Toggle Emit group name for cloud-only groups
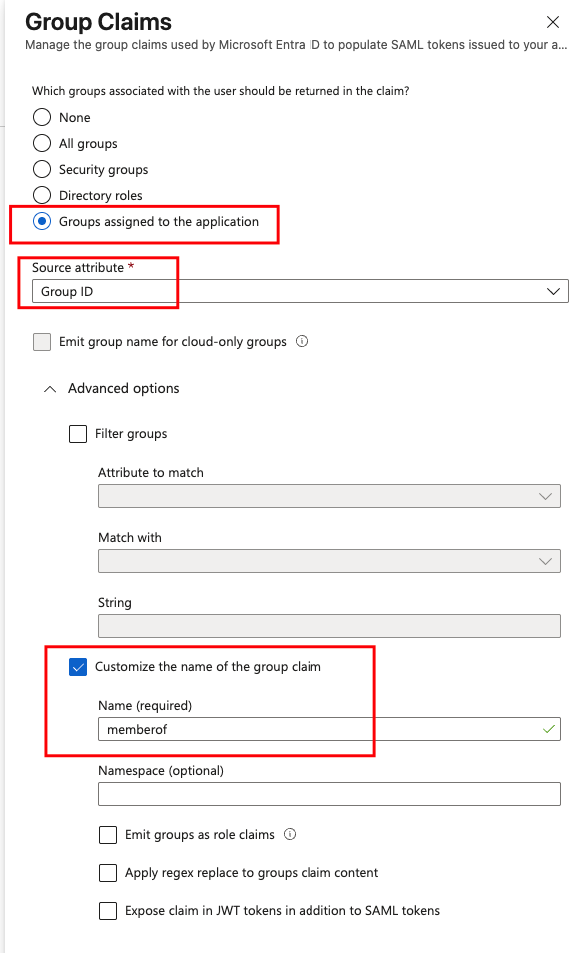Image resolution: width=585 pixels, height=953 pixels. pyautogui.click(x=42, y=342)
